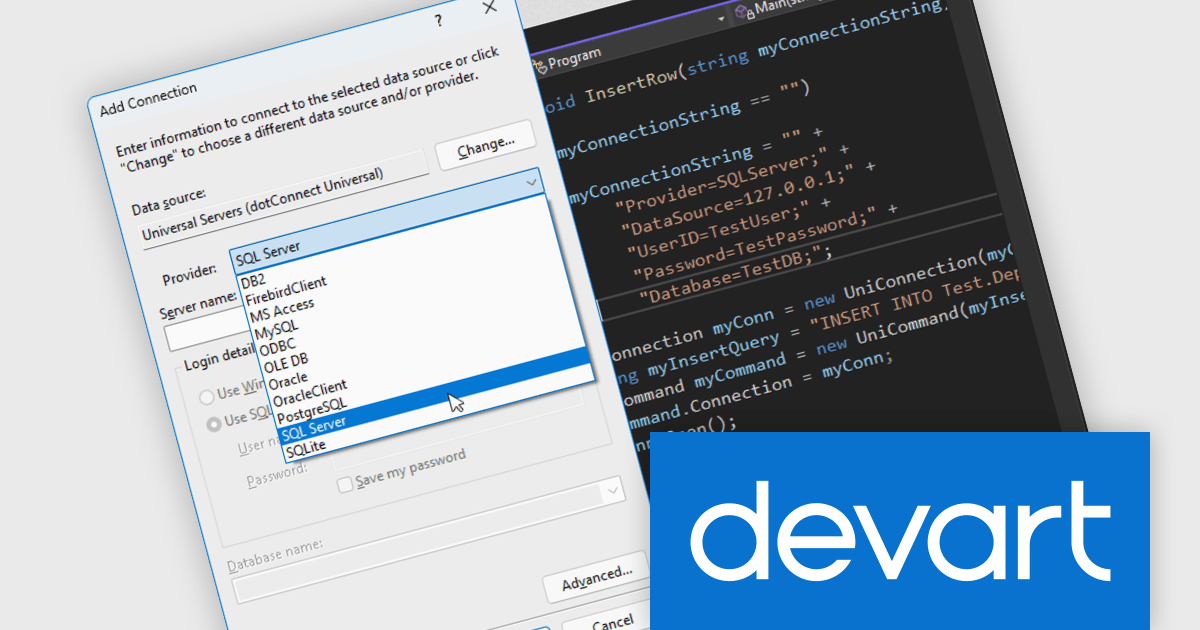
Task: Select PostgreSQL in the list
Action: click(312, 410)
